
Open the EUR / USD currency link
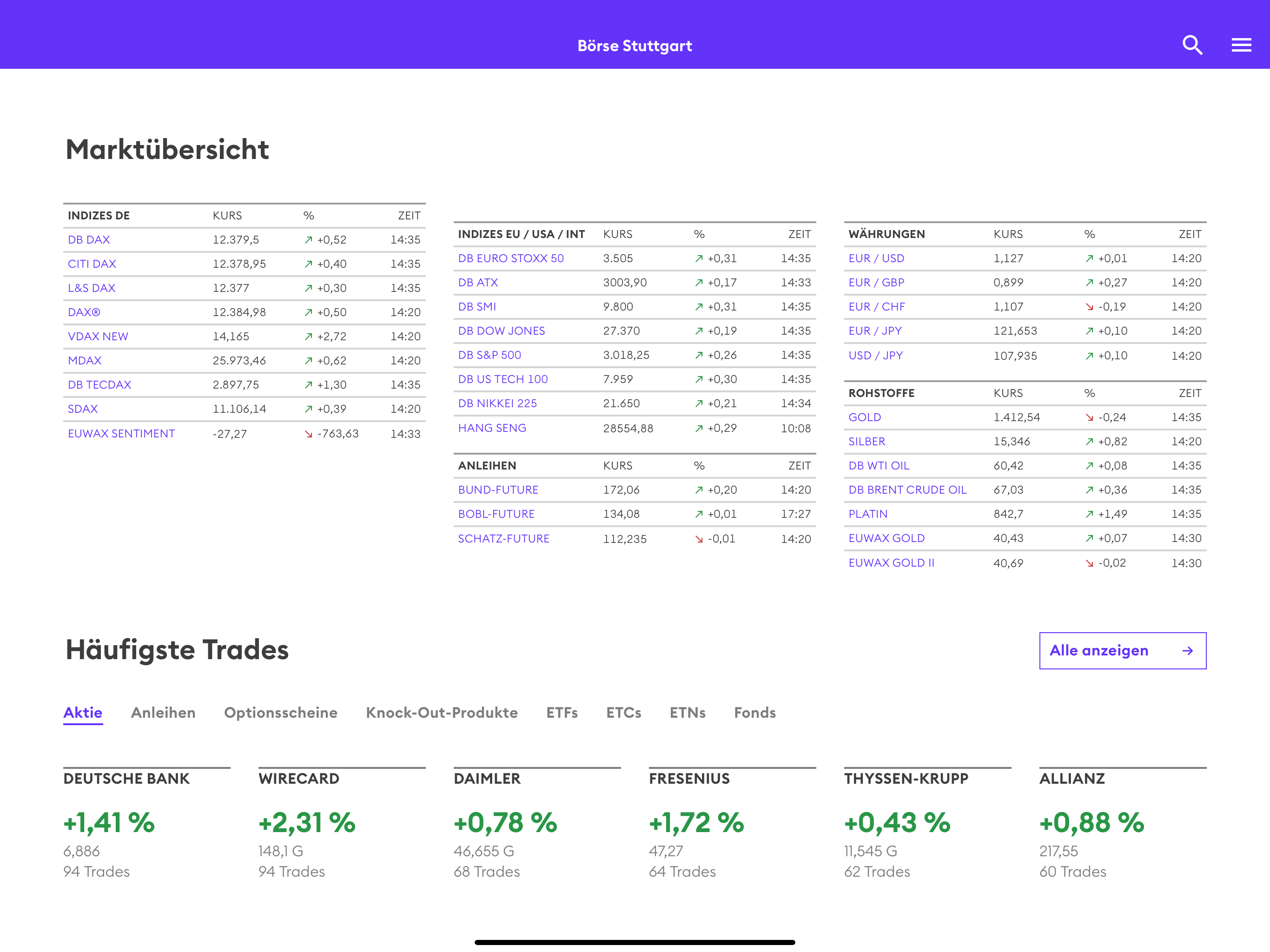click(x=876, y=258)
